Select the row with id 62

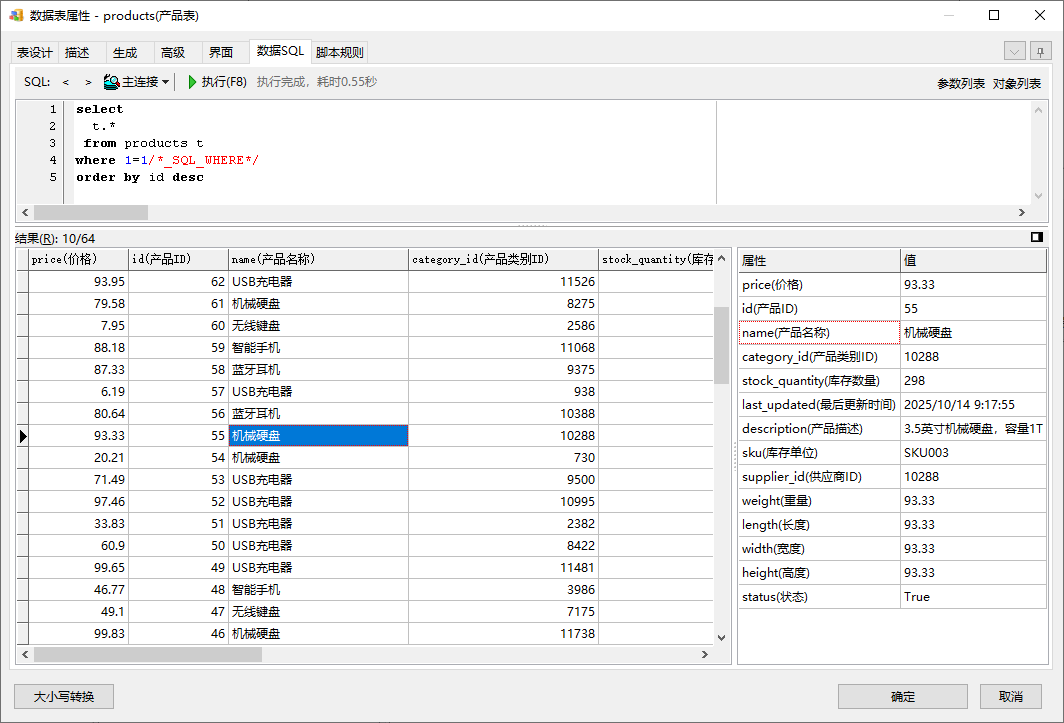178,282
